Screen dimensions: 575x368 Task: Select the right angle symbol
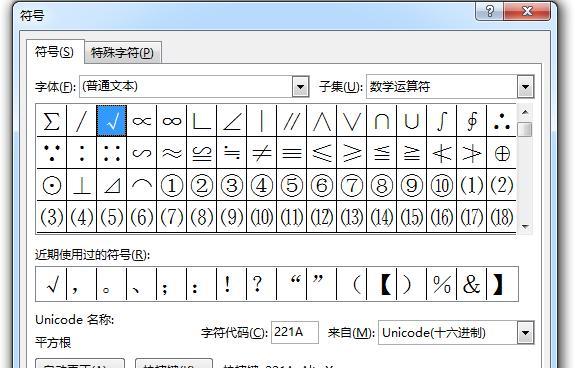(x=202, y=121)
